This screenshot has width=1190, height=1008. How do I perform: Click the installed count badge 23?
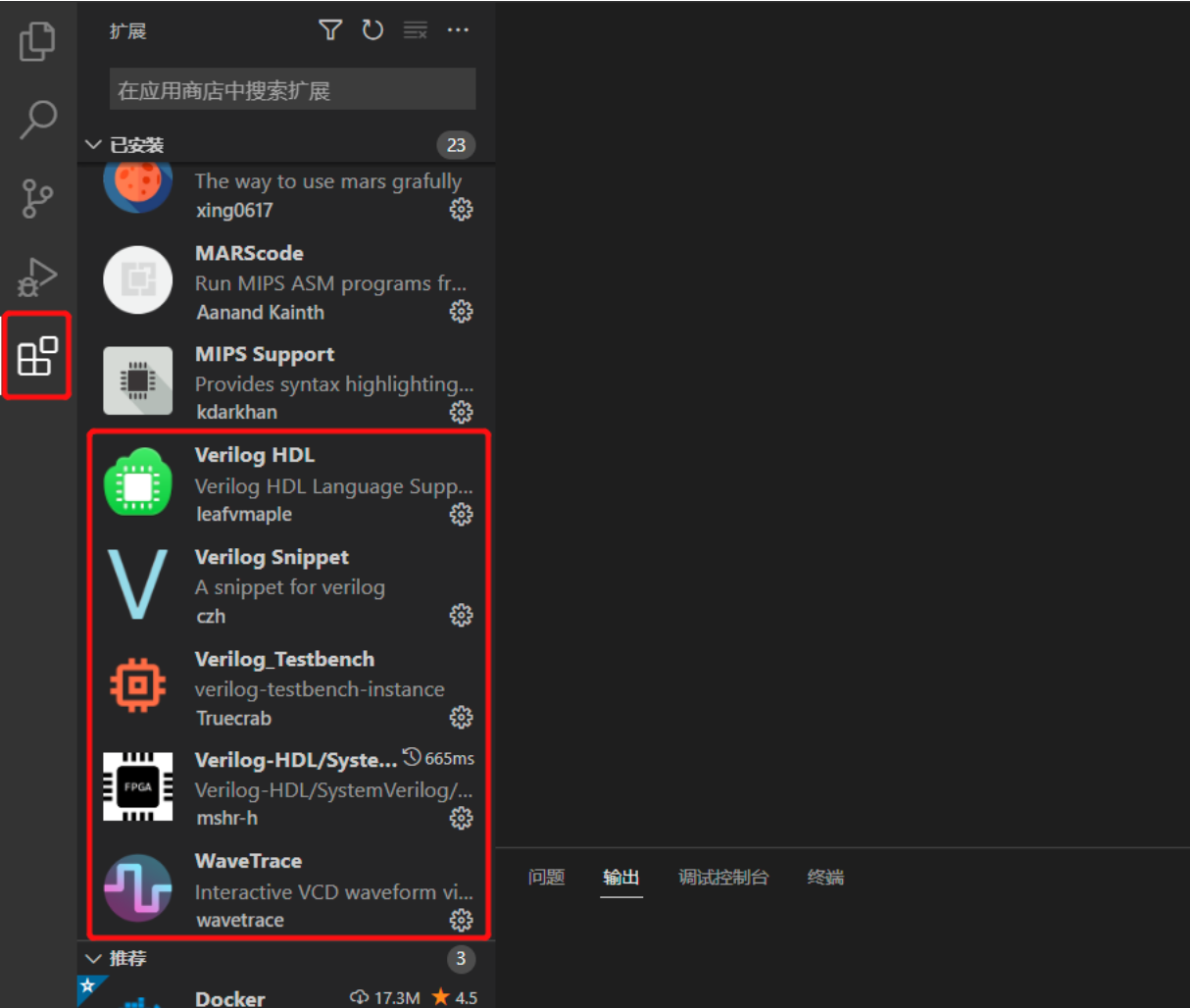tap(456, 145)
